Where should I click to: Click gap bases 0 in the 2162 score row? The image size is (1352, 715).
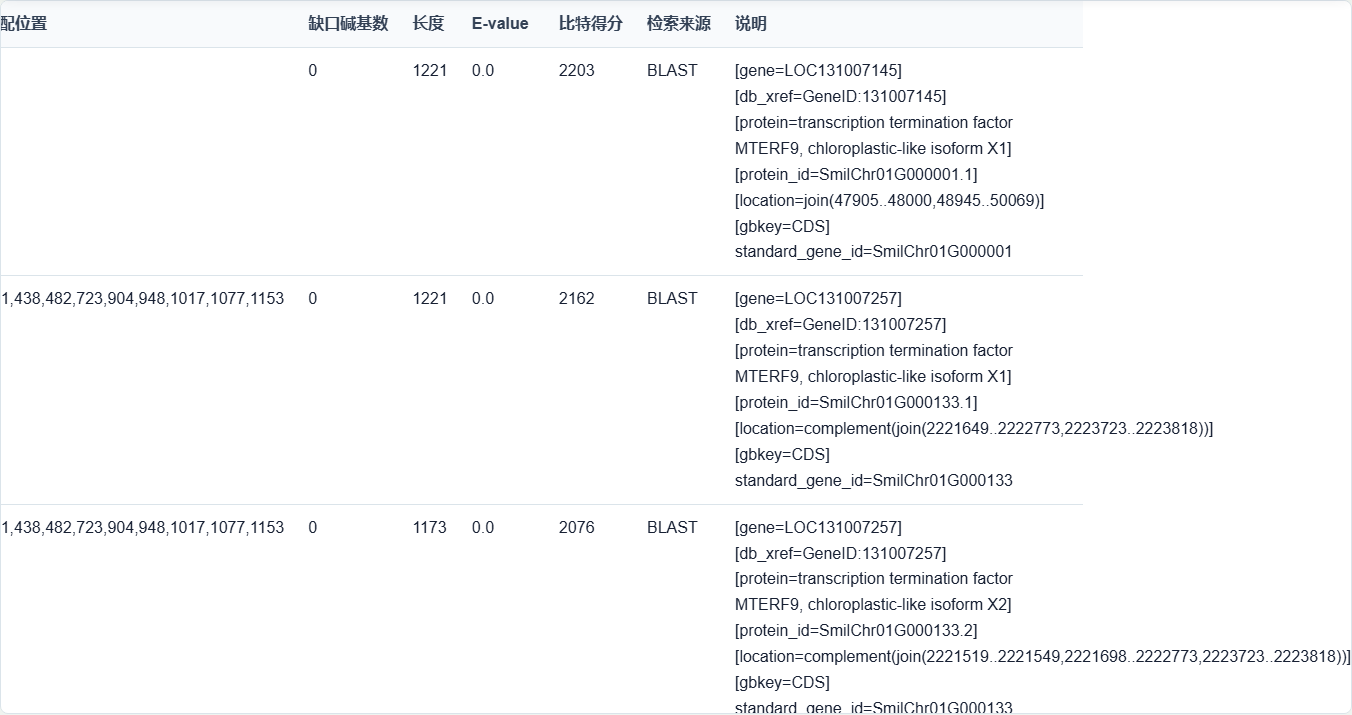point(313,299)
